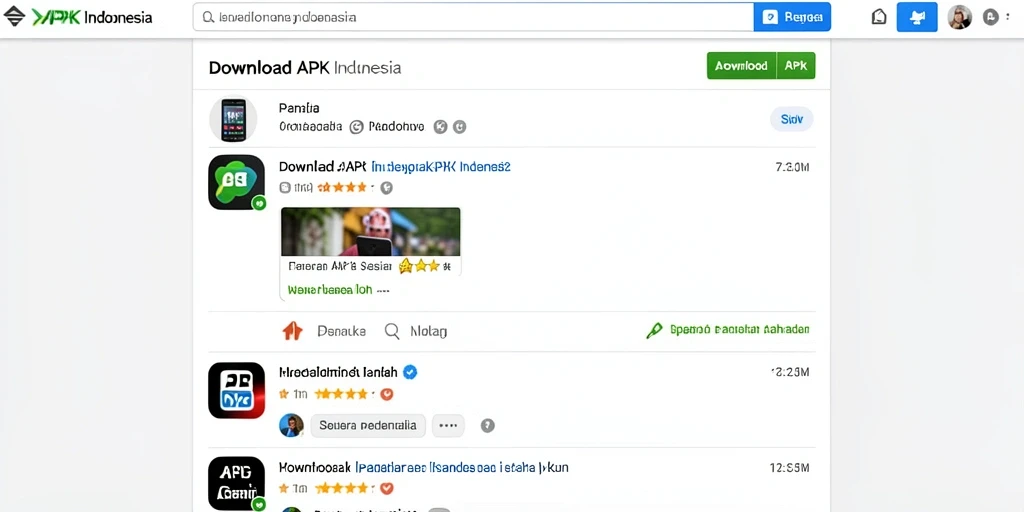Screen dimensions: 1024x512
Task: Open the red and black PB app icon
Action: tap(236, 390)
